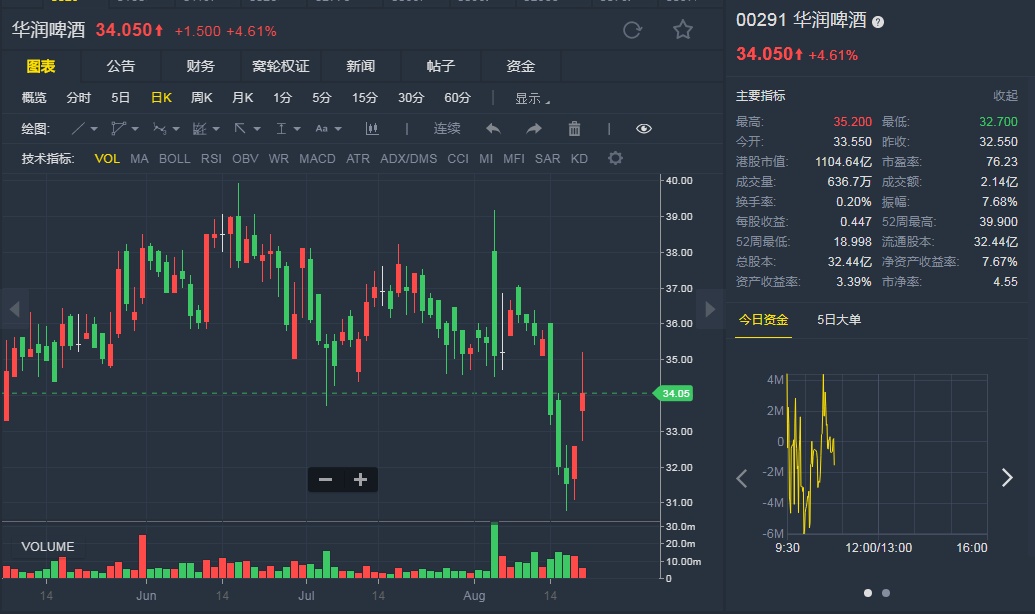Add 华润啤酒 to favorites with star
Screen dimensions: 1035x614
click(683, 30)
